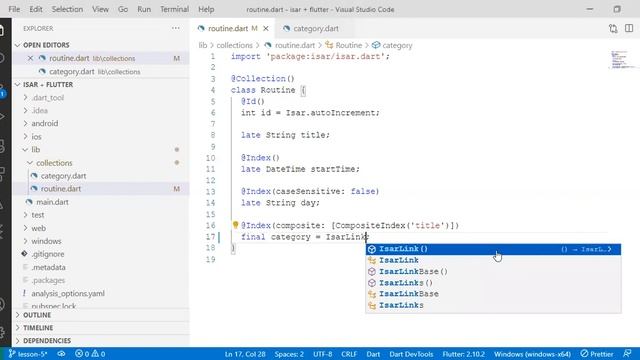Image resolution: width=640 pixels, height=360 pixels.
Task: Click the open changes icon in editor toolbar
Action: [613, 28]
